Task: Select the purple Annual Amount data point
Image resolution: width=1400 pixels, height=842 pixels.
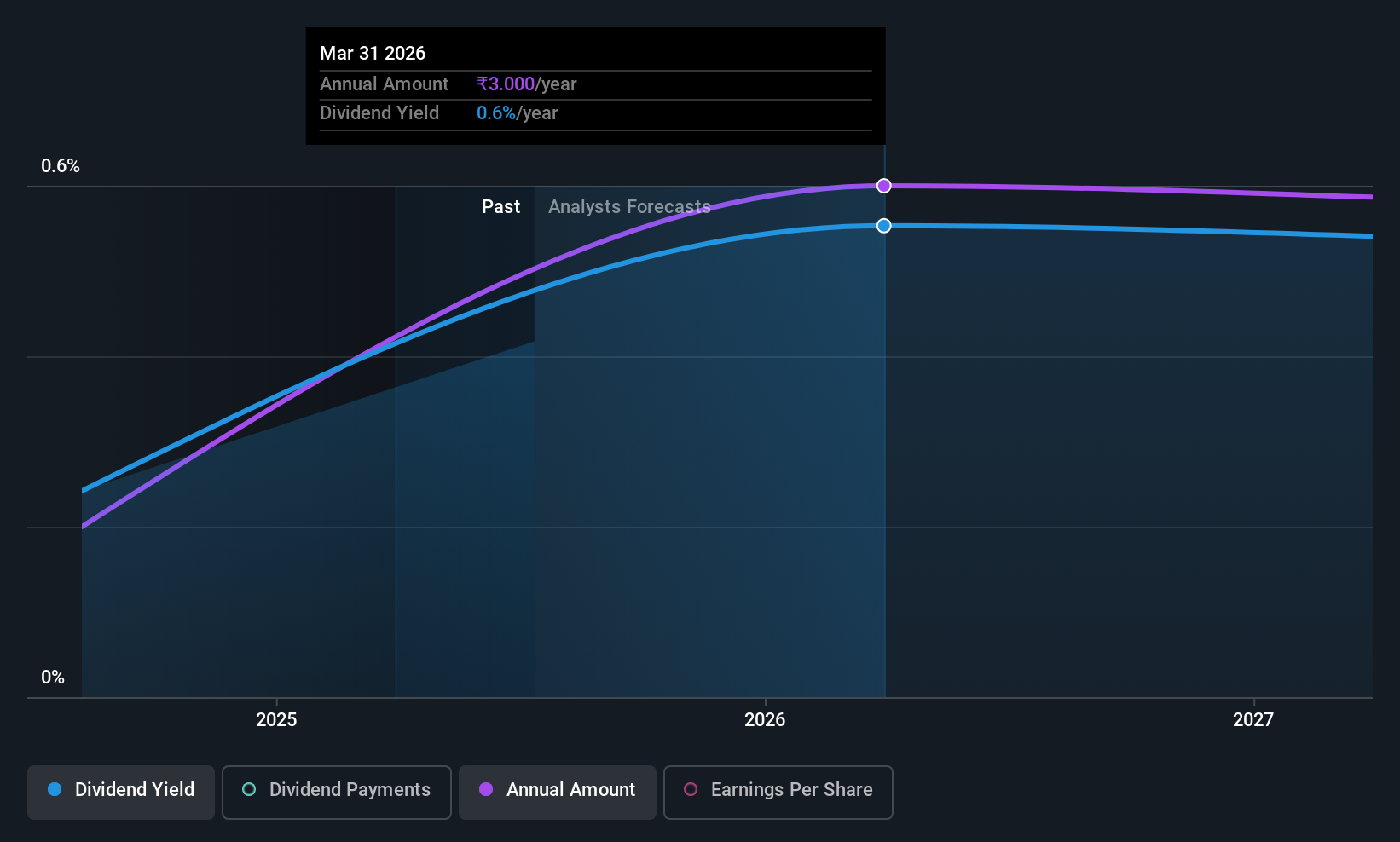Action: [884, 186]
